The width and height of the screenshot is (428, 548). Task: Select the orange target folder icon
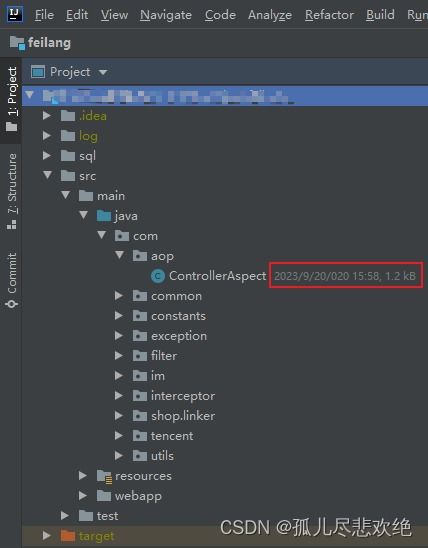click(67, 536)
